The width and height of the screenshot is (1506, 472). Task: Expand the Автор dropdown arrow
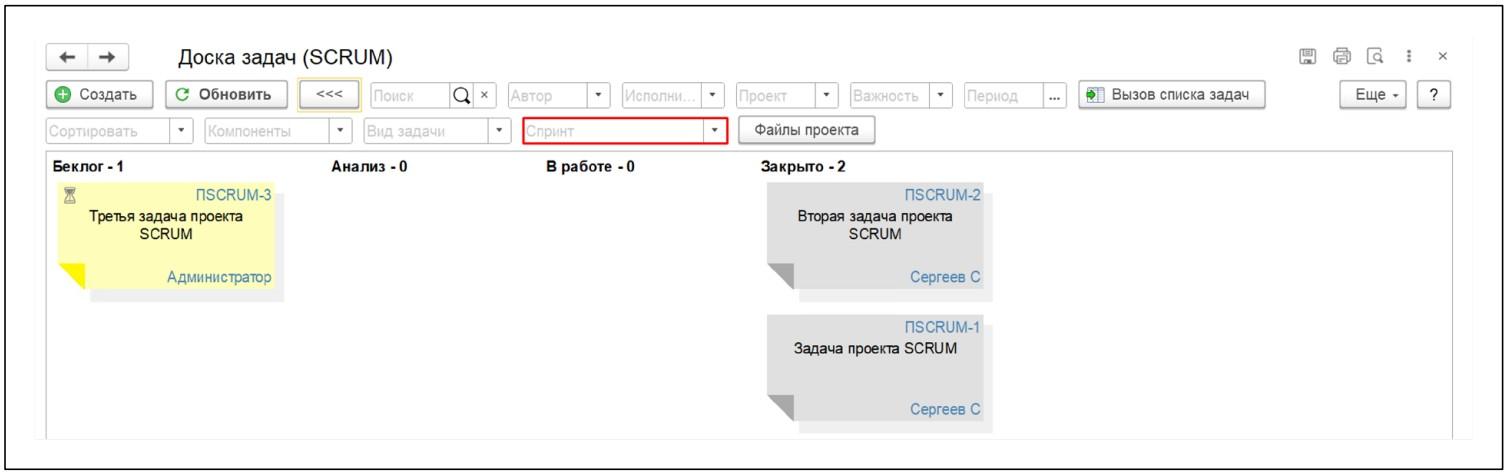597,95
